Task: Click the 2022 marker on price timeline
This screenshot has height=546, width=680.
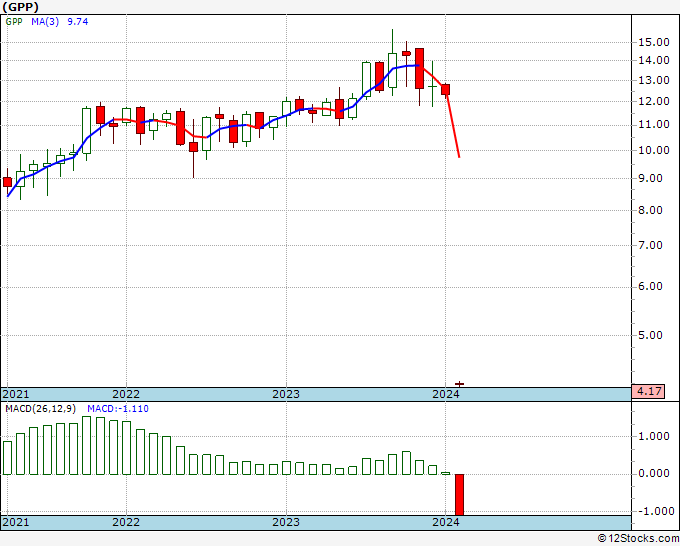Action: pyautogui.click(x=126, y=394)
